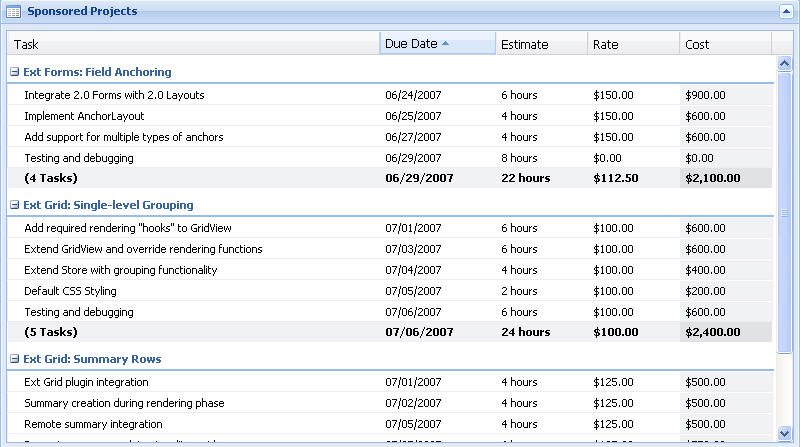Select the 'Implement AnchorLayout' task

tap(84, 116)
